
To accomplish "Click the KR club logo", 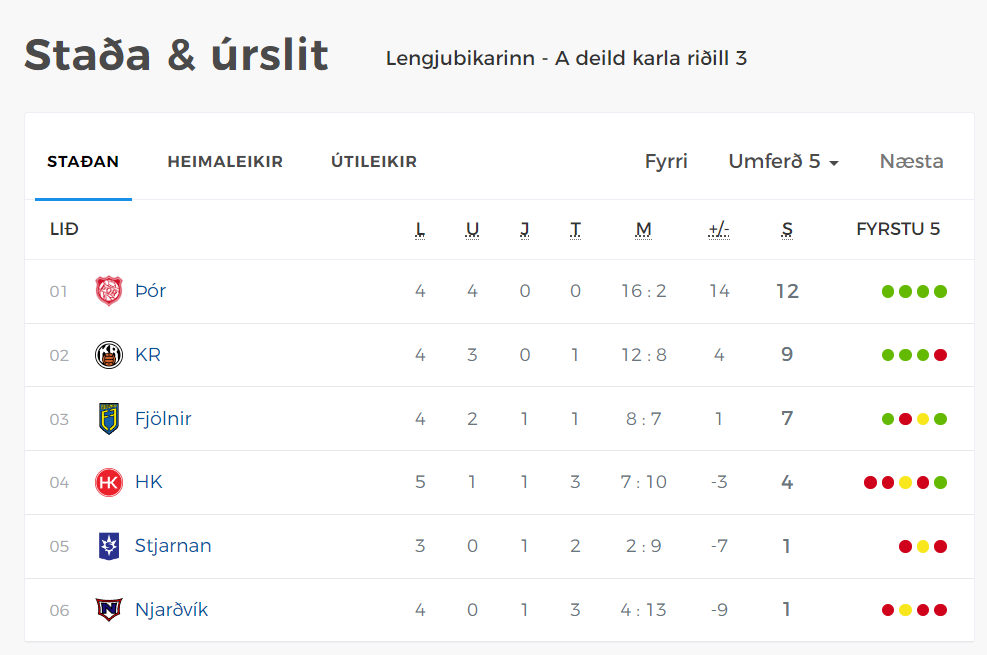I will (108, 355).
